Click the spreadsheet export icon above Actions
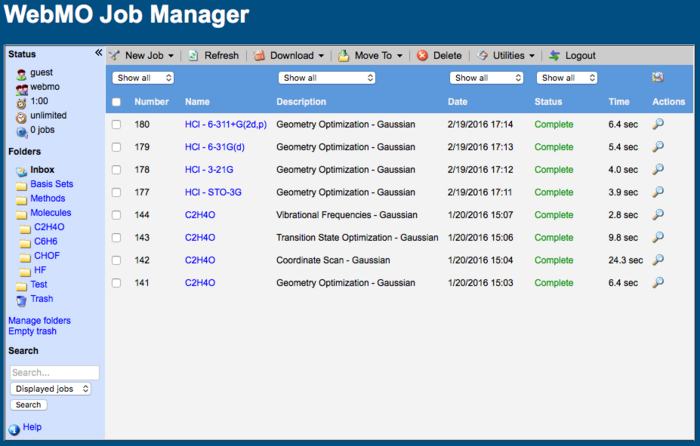 point(657,77)
